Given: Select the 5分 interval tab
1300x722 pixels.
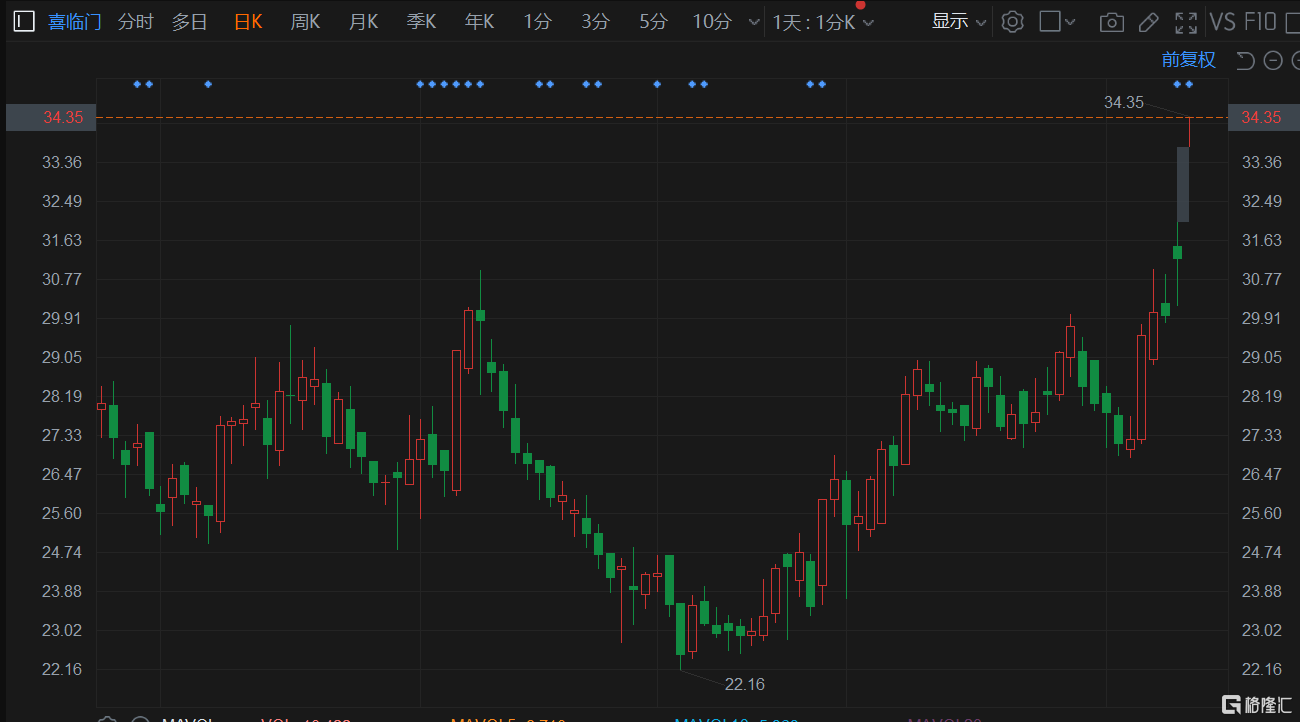Looking at the screenshot, I should [653, 21].
